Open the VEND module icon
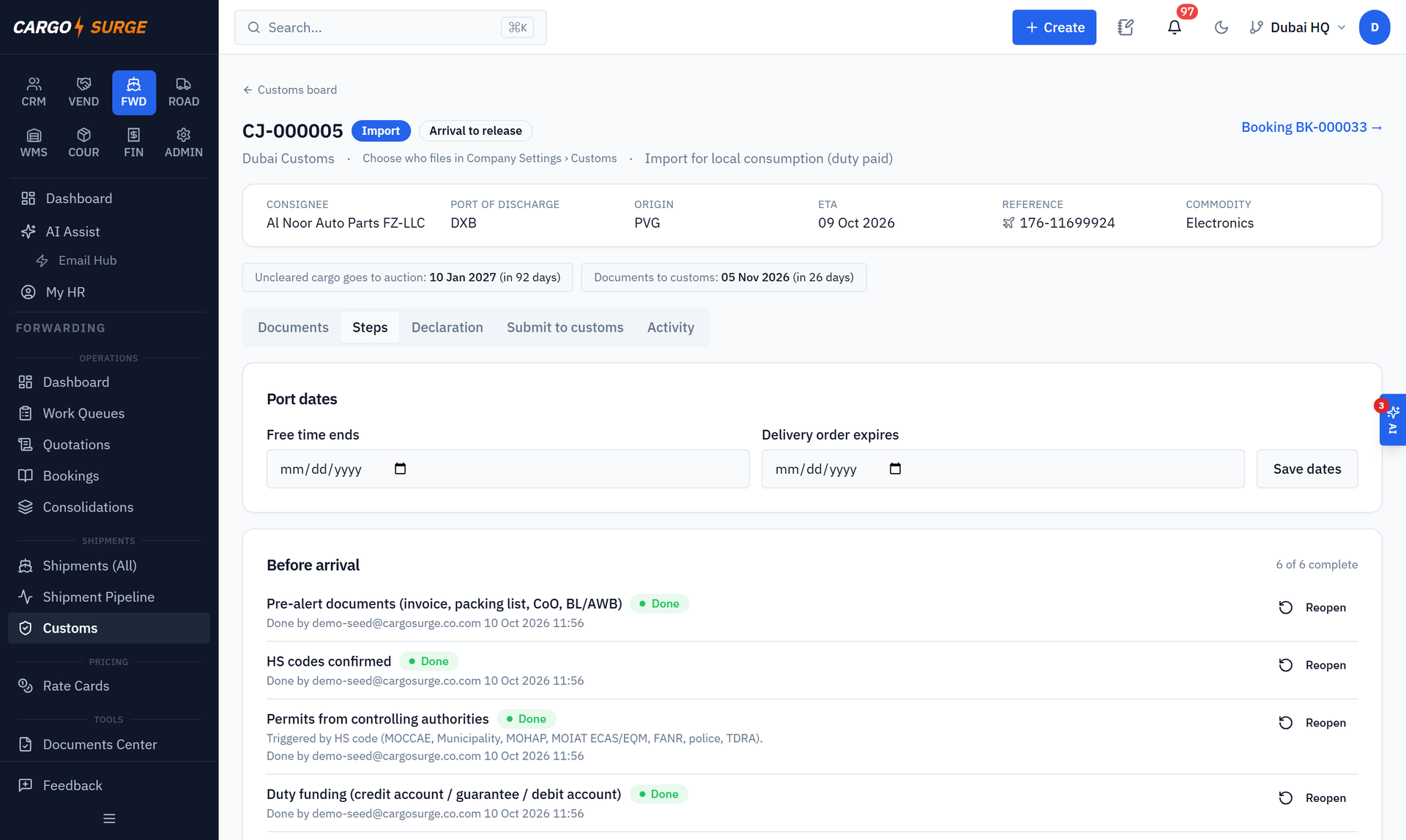 click(83, 92)
